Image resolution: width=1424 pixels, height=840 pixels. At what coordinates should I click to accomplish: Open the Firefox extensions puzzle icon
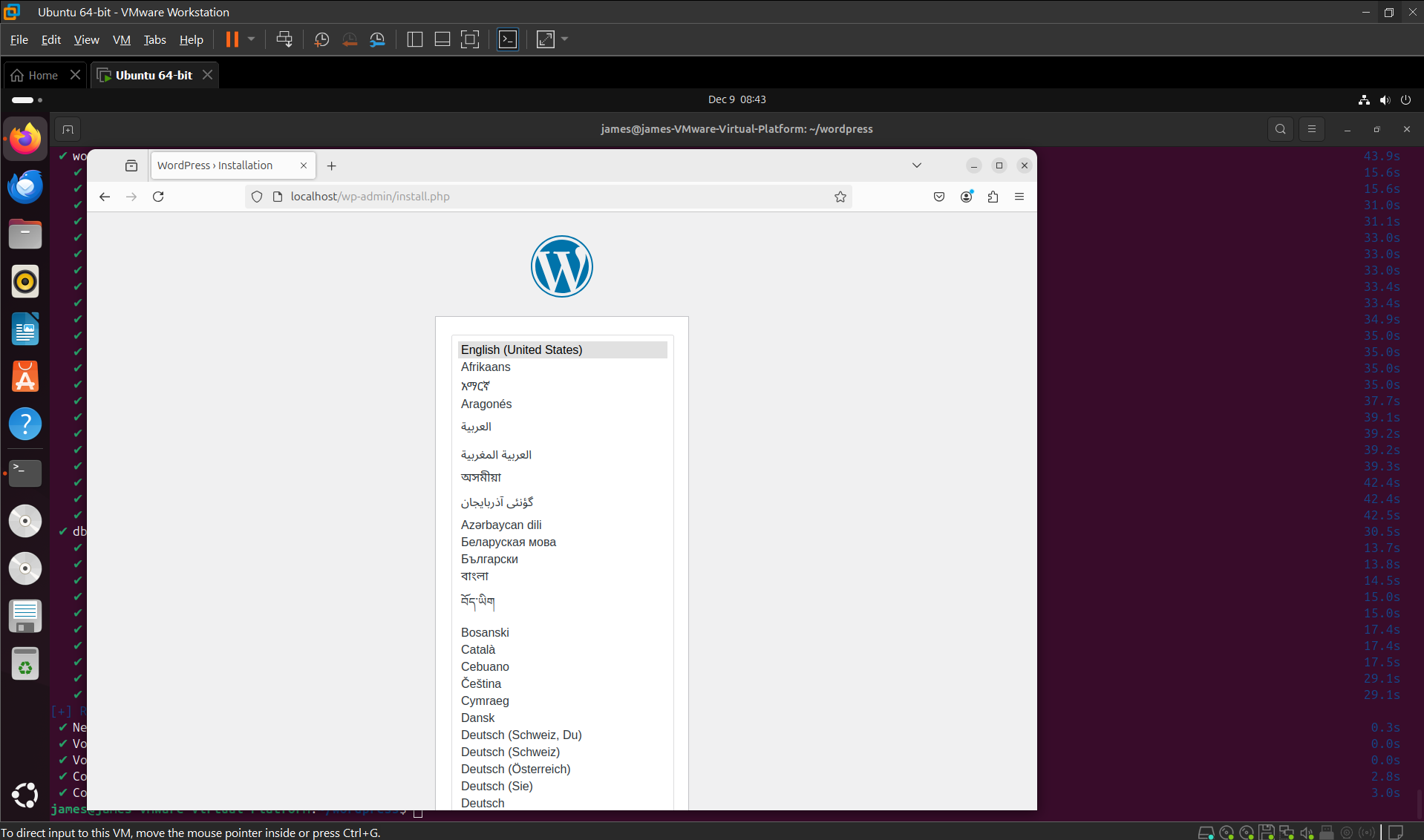point(993,197)
